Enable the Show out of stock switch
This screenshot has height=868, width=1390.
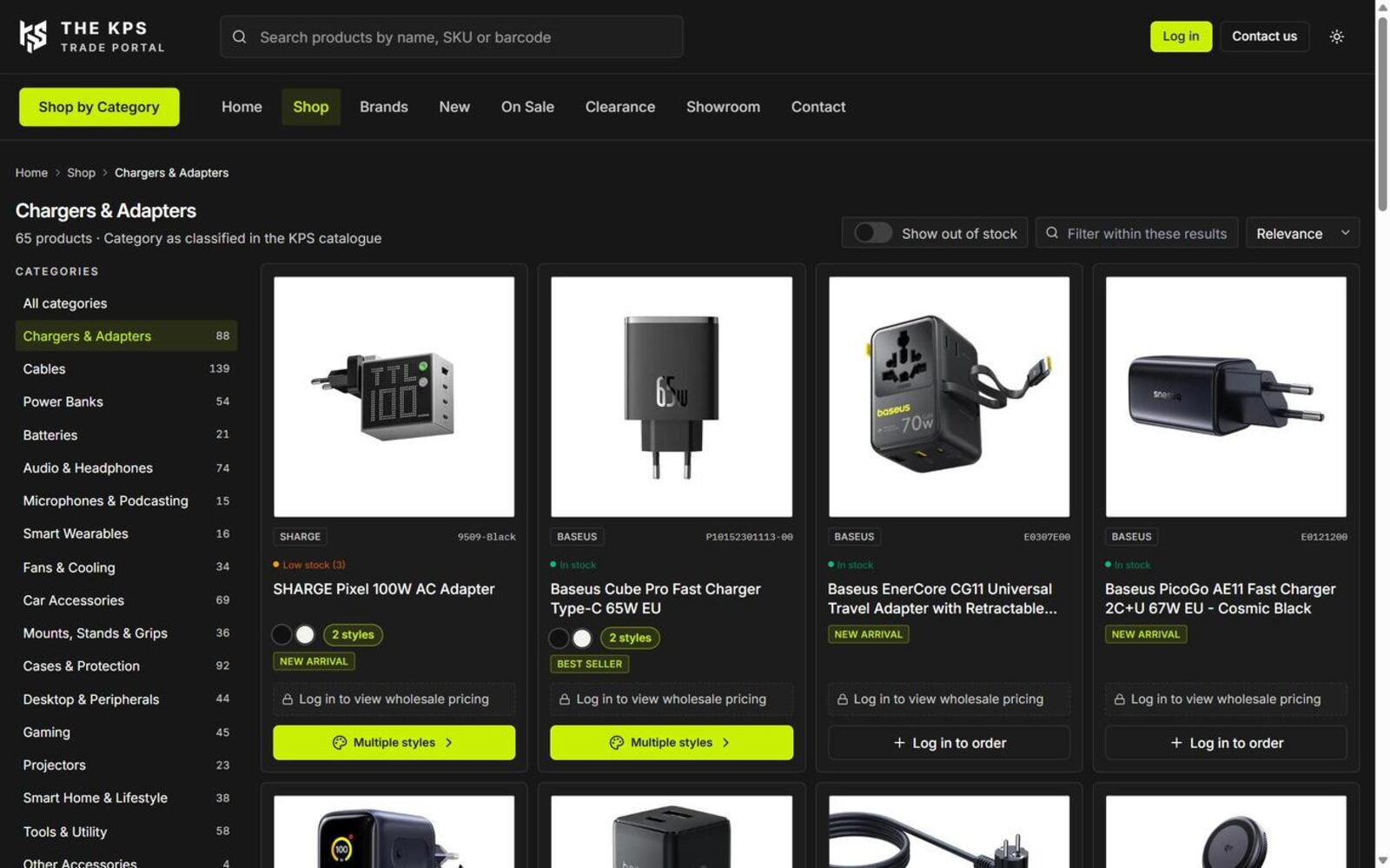[x=873, y=233]
